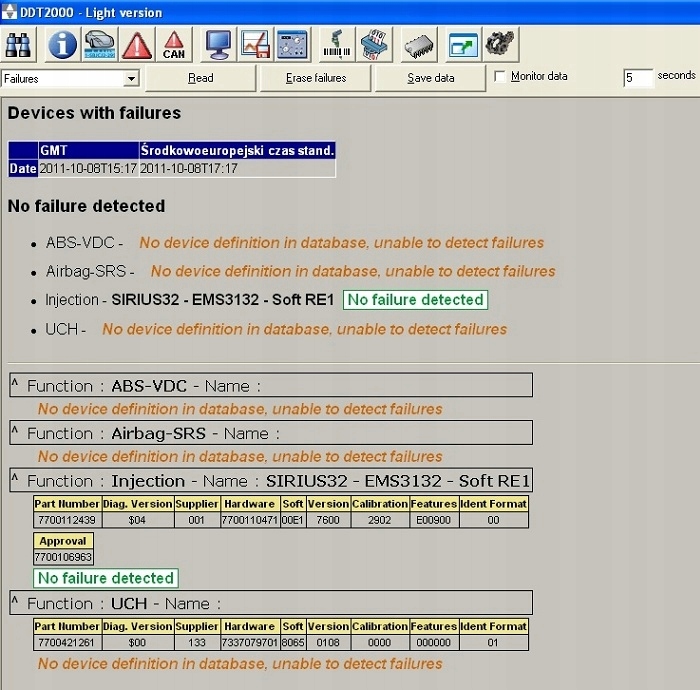This screenshot has height=690, width=700.
Task: Open the window with green arrow icon
Action: [463, 44]
